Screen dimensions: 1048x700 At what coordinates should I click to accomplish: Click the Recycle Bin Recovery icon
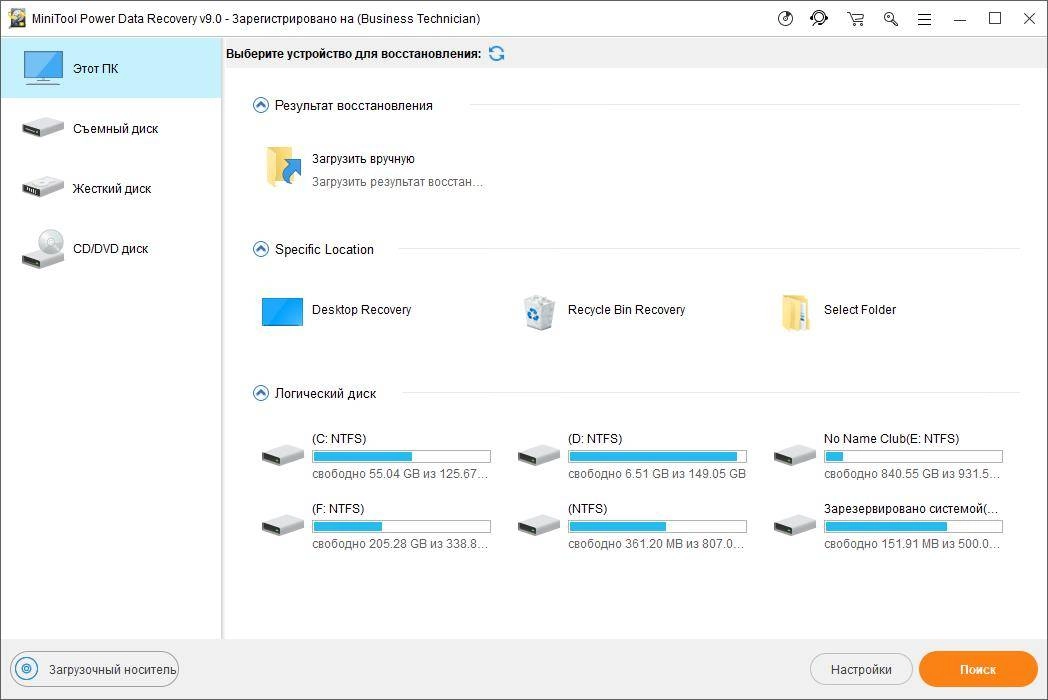tap(539, 312)
